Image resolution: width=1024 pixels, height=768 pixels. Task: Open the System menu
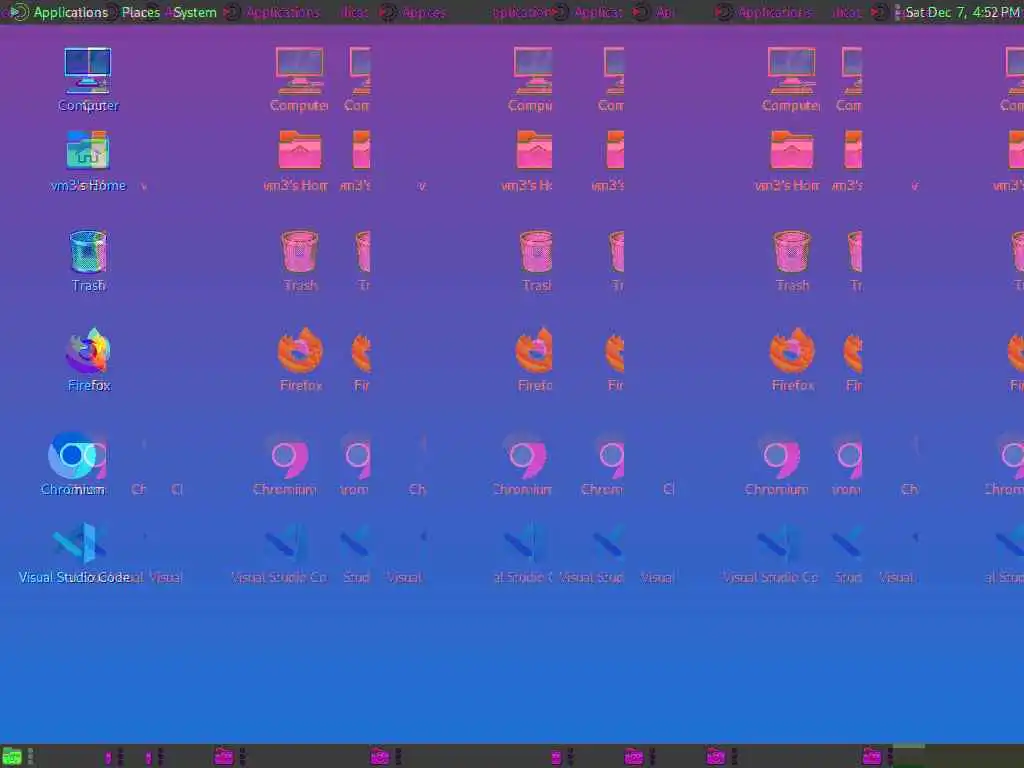point(195,12)
